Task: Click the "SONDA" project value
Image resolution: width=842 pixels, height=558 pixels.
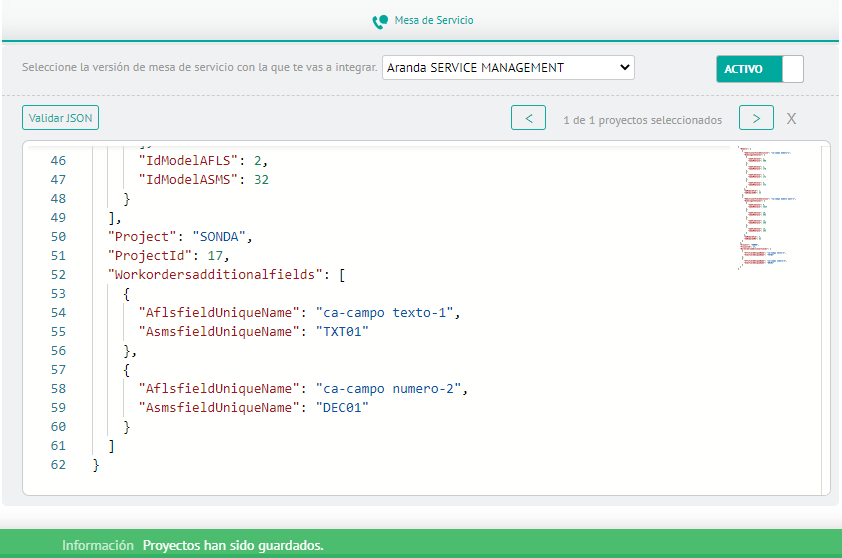Action: (223, 236)
